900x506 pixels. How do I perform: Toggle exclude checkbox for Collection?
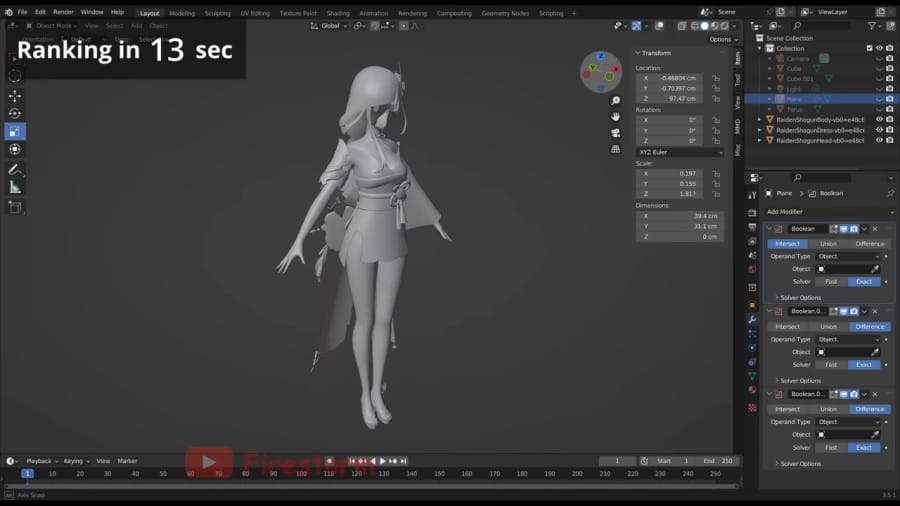(x=870, y=48)
